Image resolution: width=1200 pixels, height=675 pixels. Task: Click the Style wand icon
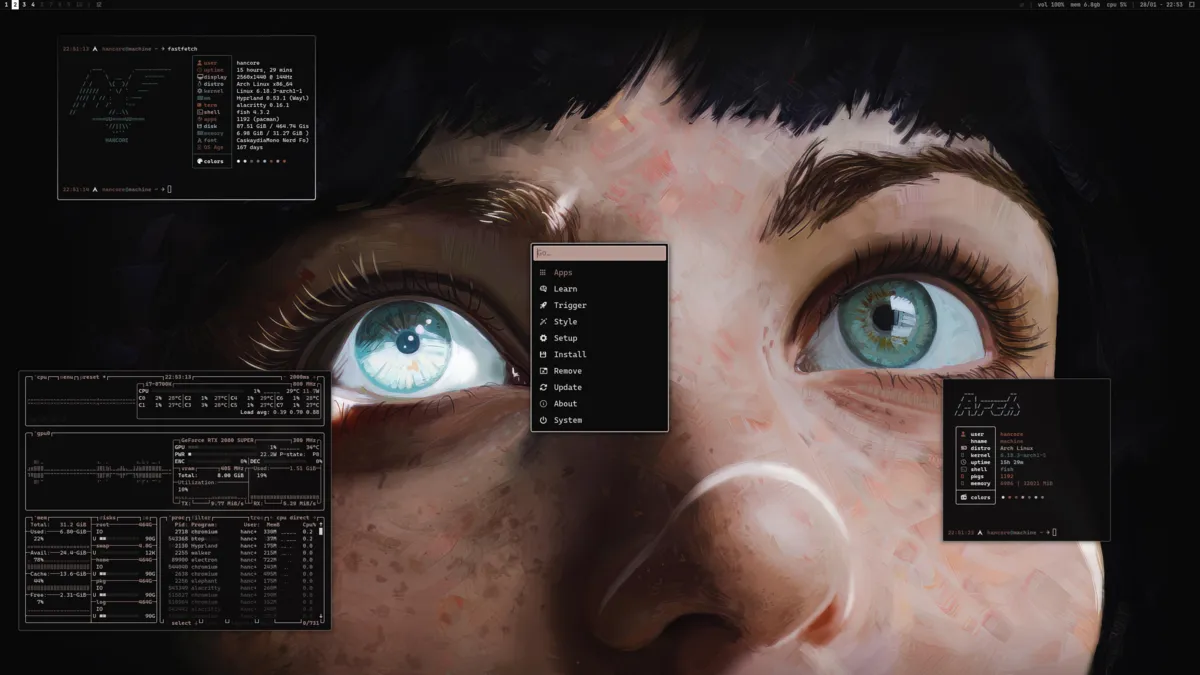coord(543,322)
